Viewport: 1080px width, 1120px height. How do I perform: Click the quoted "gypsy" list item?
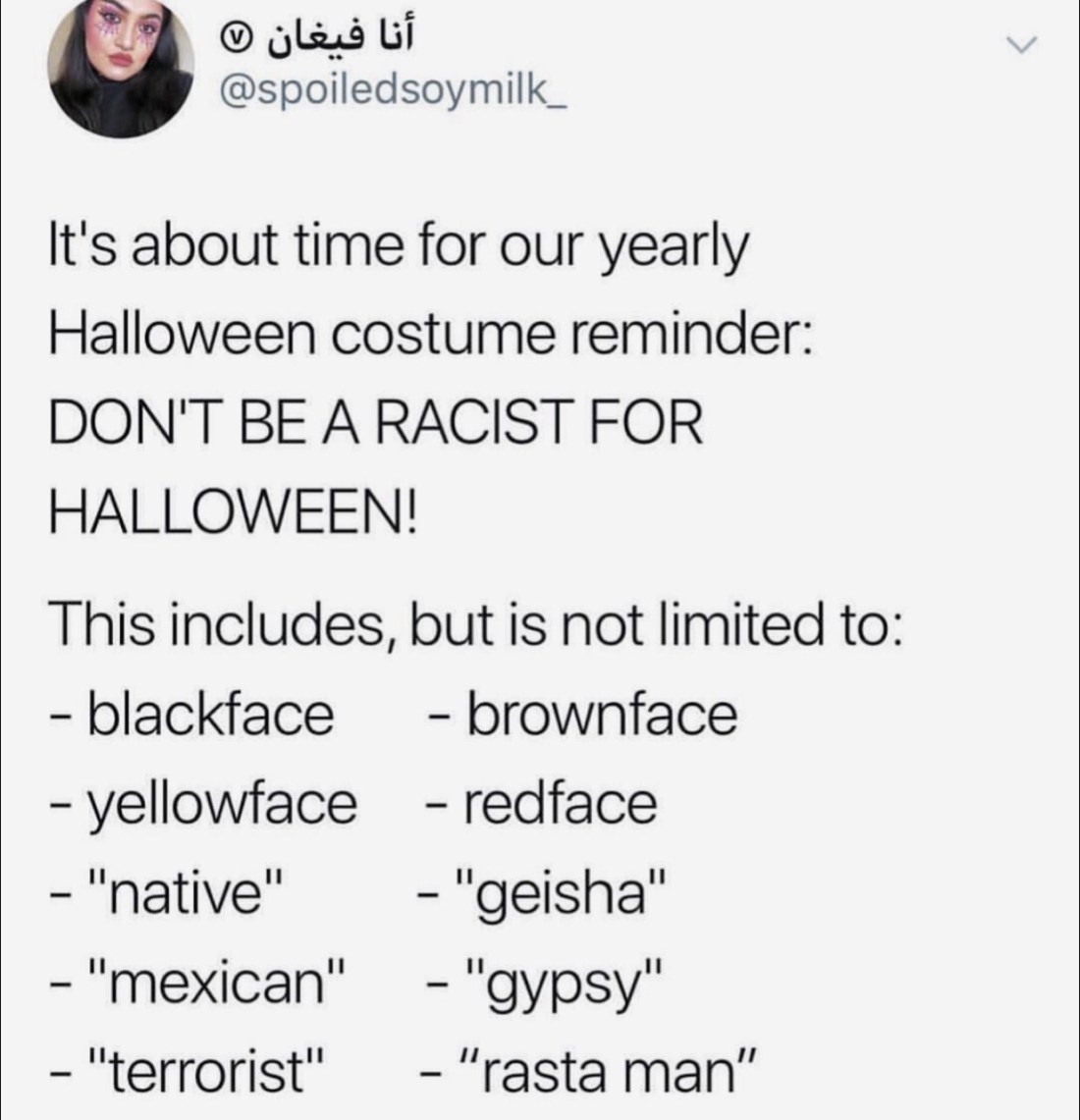pos(564,981)
